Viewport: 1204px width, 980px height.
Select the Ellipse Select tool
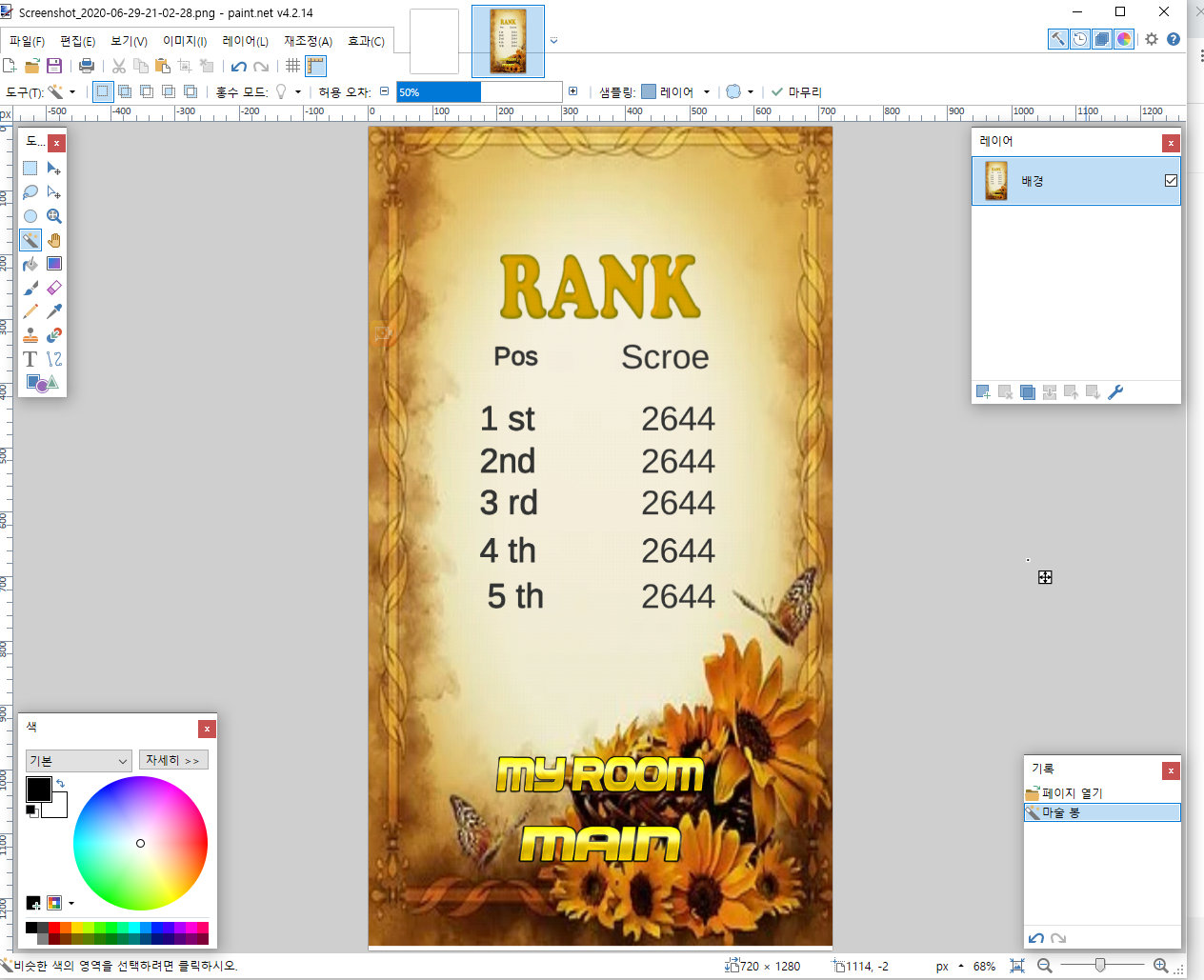30,216
